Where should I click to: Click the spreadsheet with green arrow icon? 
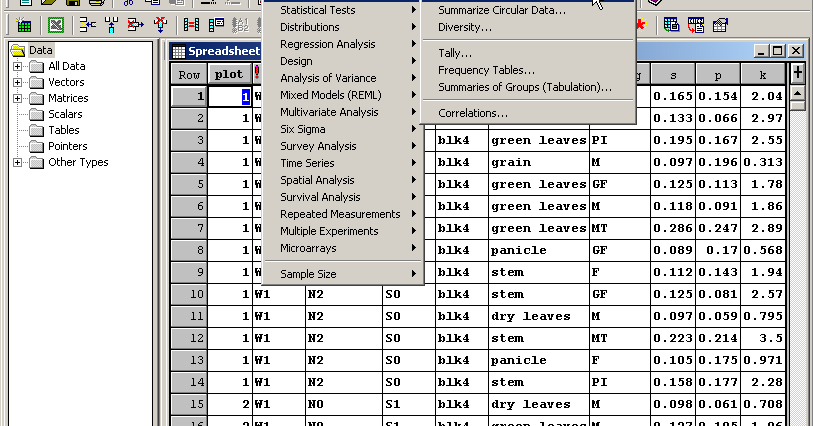pyautogui.click(x=671, y=24)
